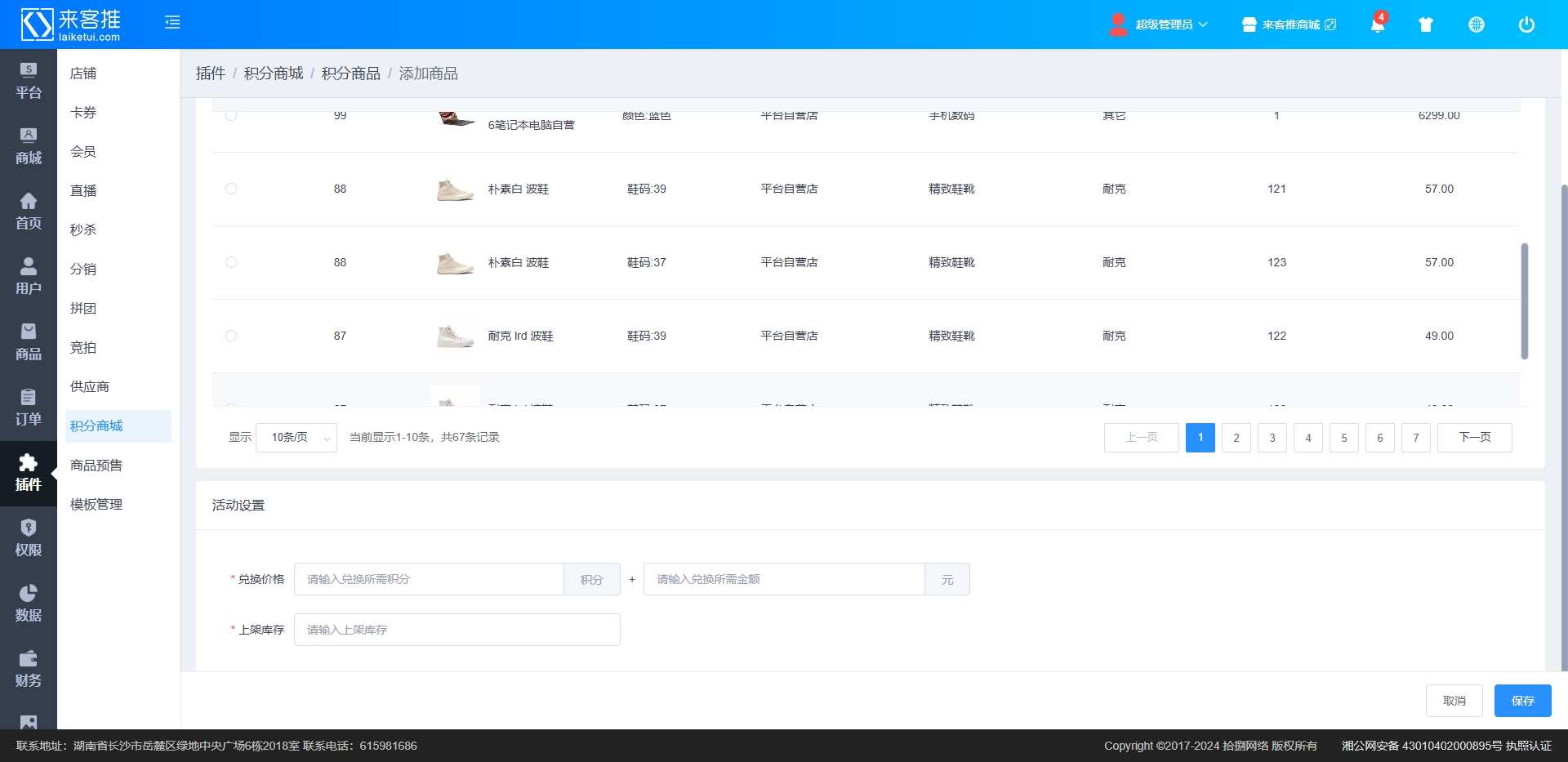Select the 朴素白 波鞋 鞋码:37 radio button
1568x762 pixels.
231,262
